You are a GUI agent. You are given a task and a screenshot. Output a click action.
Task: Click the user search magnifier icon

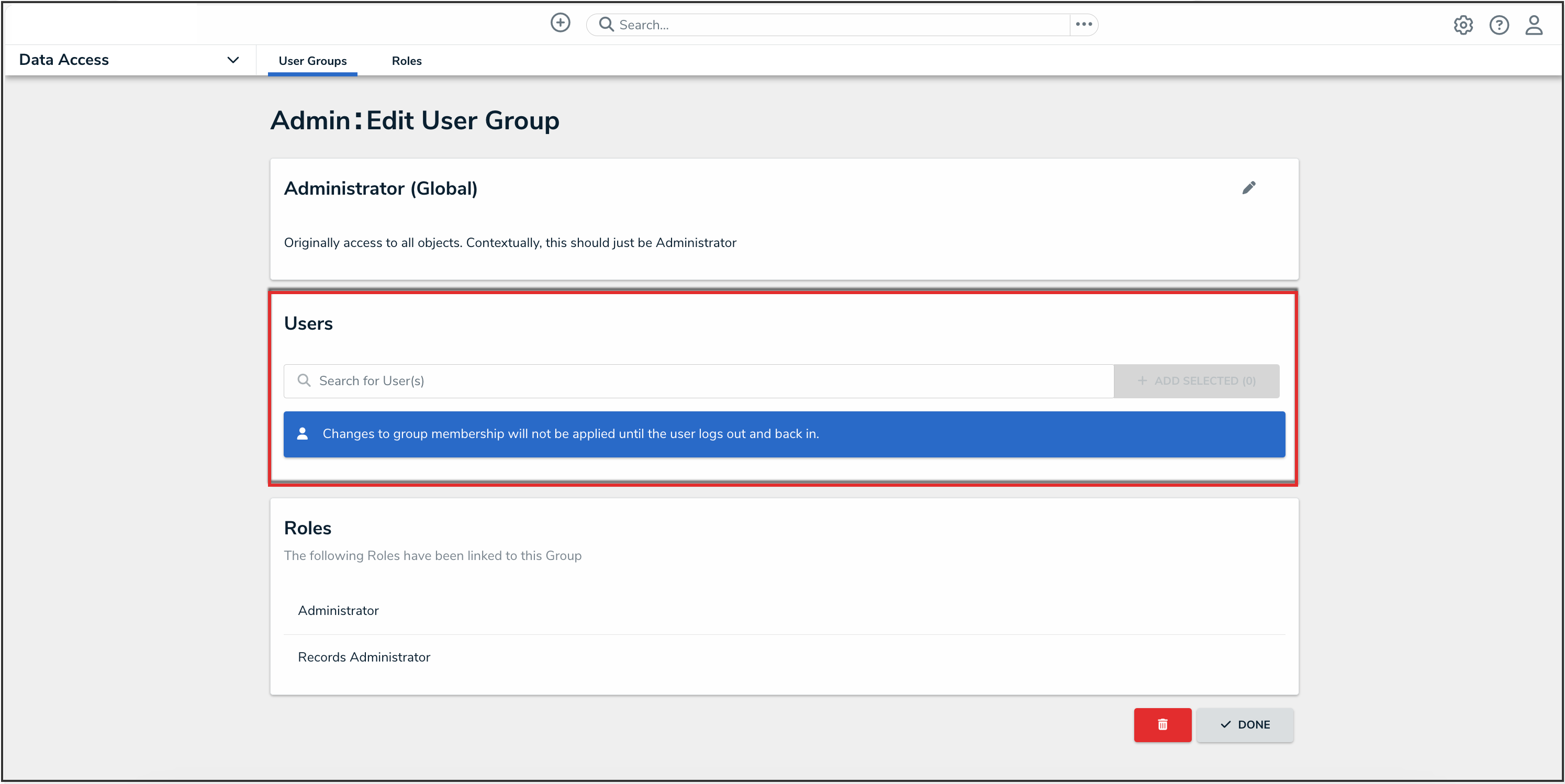coord(304,380)
